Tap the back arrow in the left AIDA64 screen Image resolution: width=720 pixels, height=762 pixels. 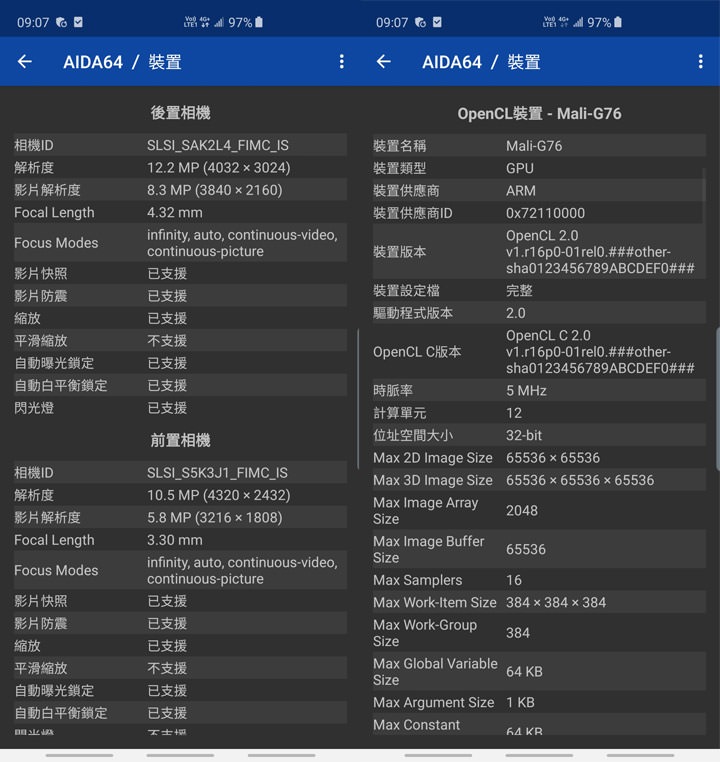tap(25, 62)
